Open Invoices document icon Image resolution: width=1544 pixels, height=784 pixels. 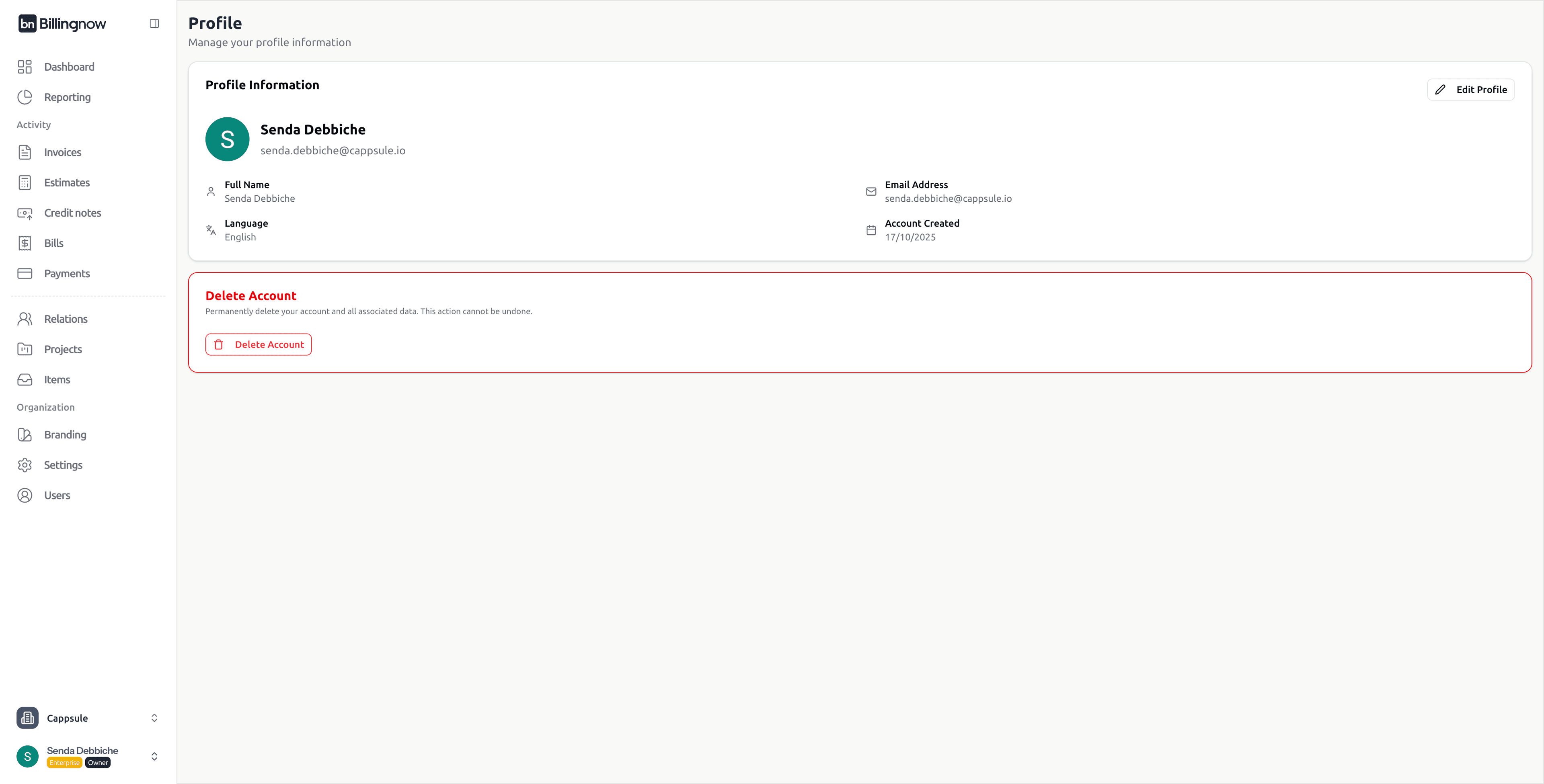(x=25, y=152)
